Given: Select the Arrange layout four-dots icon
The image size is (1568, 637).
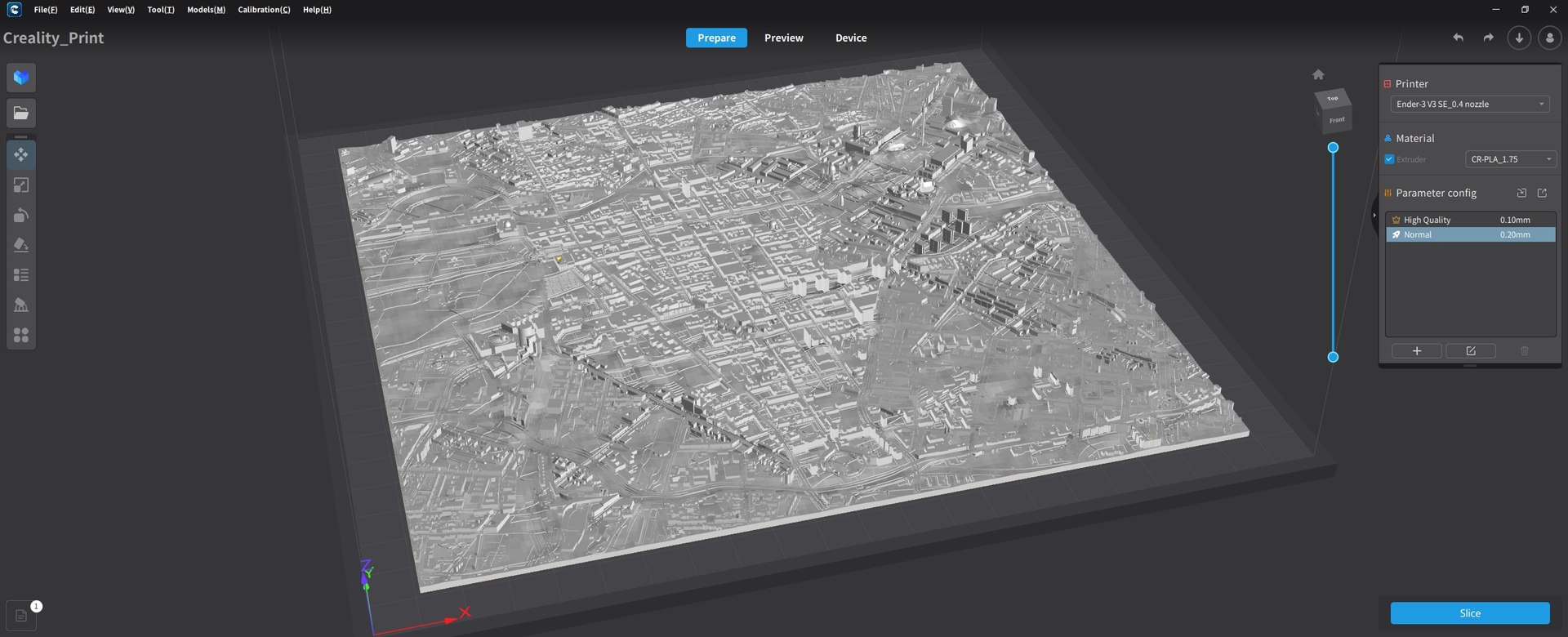Looking at the screenshot, I should tap(21, 336).
